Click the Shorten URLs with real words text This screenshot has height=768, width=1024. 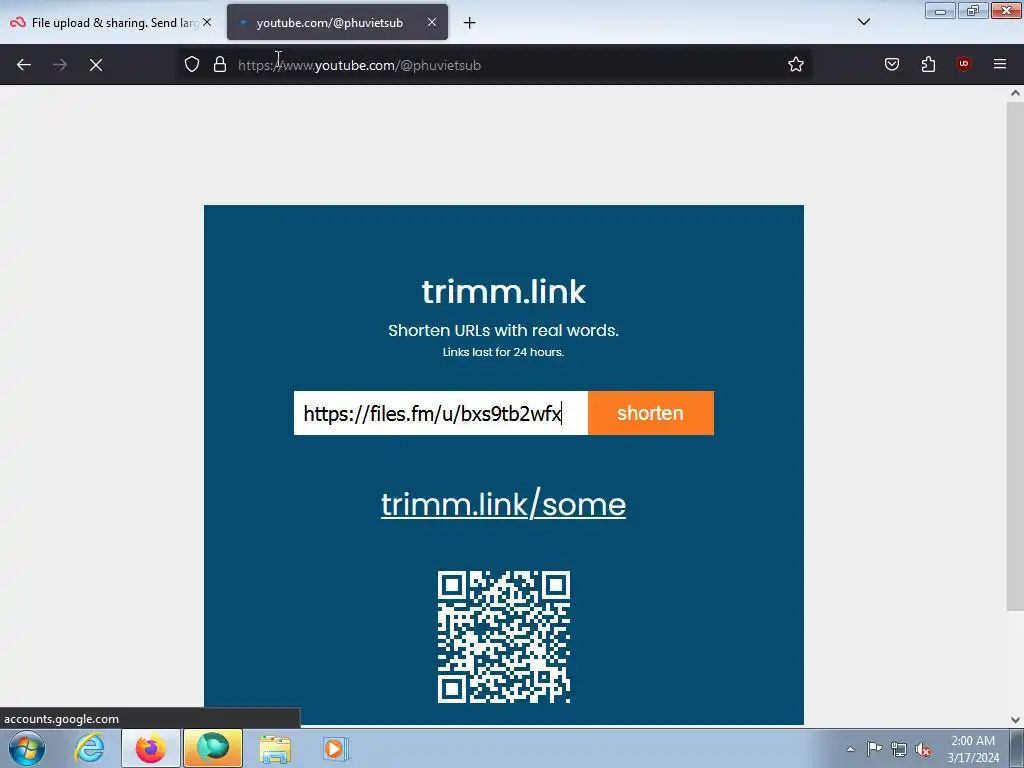click(x=504, y=330)
